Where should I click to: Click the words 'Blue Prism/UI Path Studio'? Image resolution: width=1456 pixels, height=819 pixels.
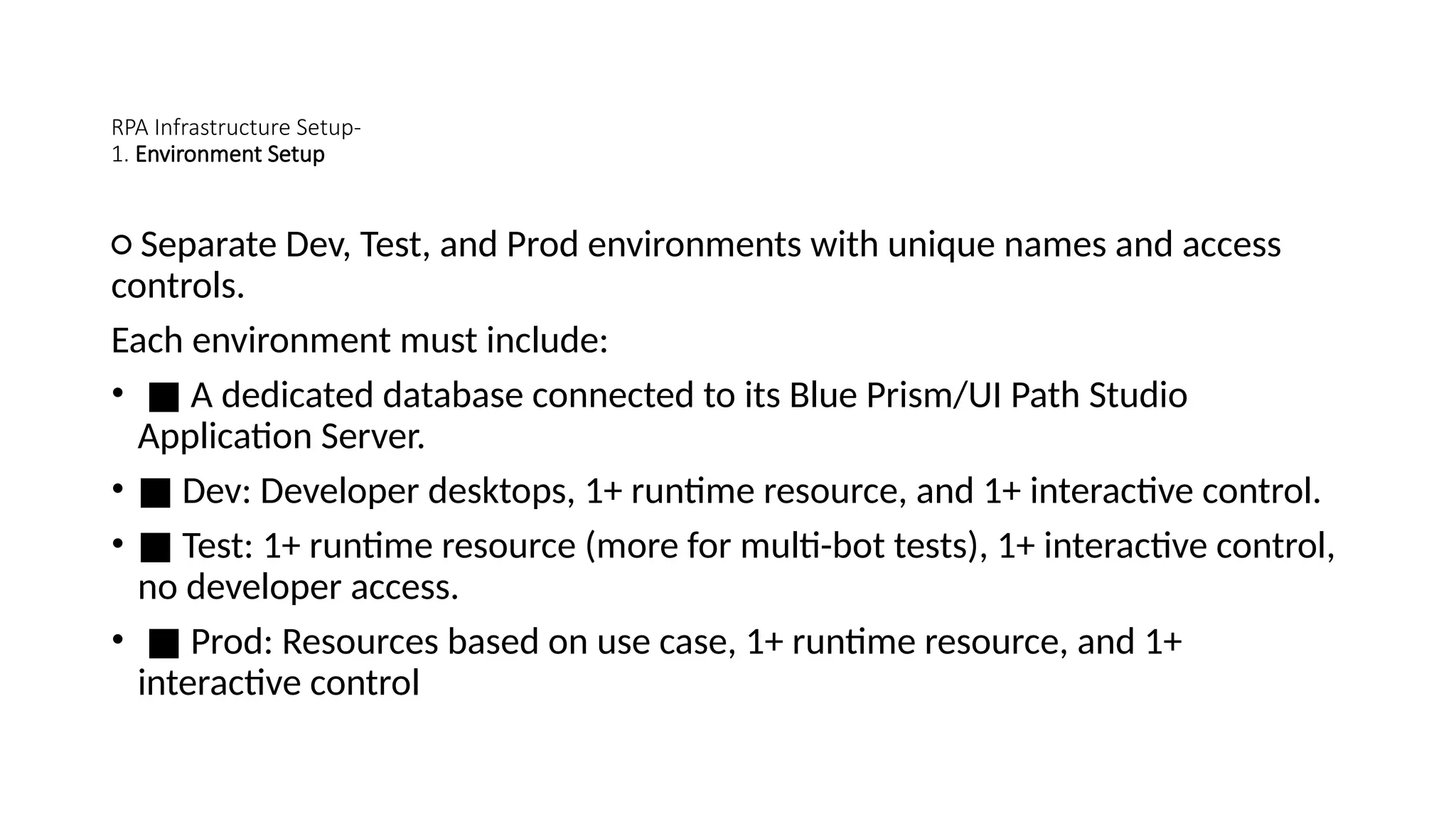[x=988, y=395]
